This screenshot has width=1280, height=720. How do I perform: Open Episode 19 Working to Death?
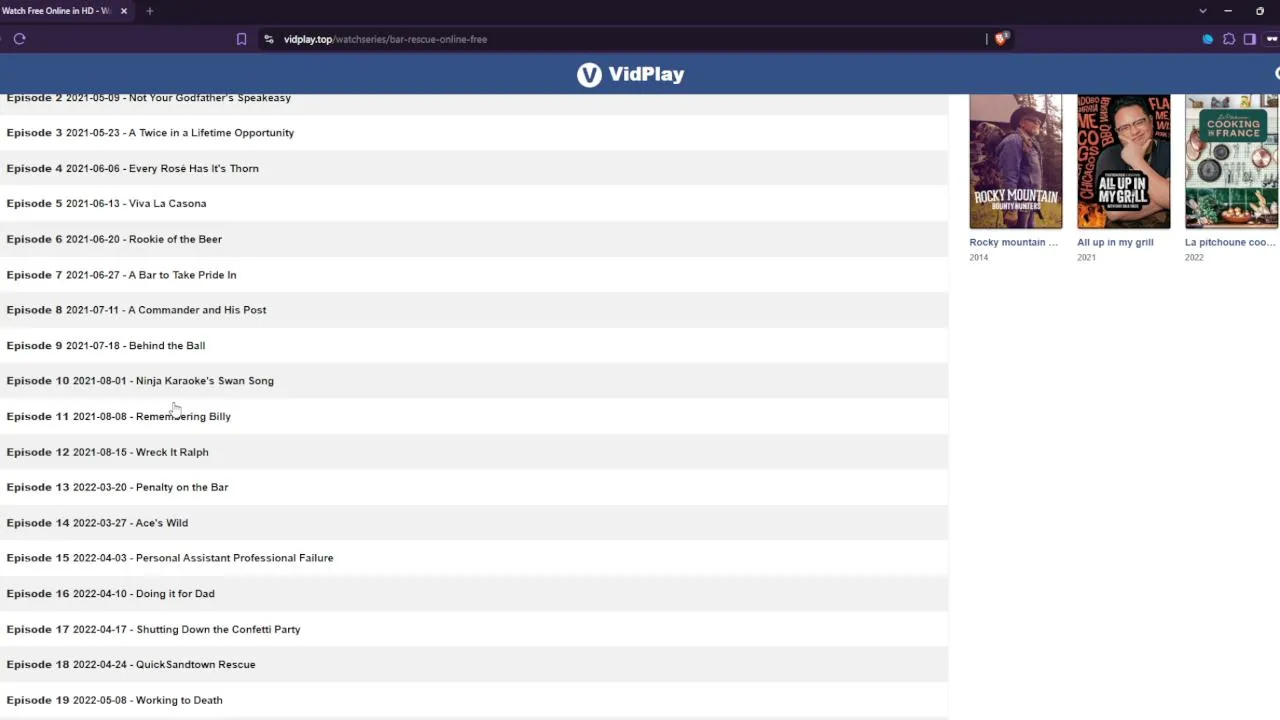(x=474, y=701)
